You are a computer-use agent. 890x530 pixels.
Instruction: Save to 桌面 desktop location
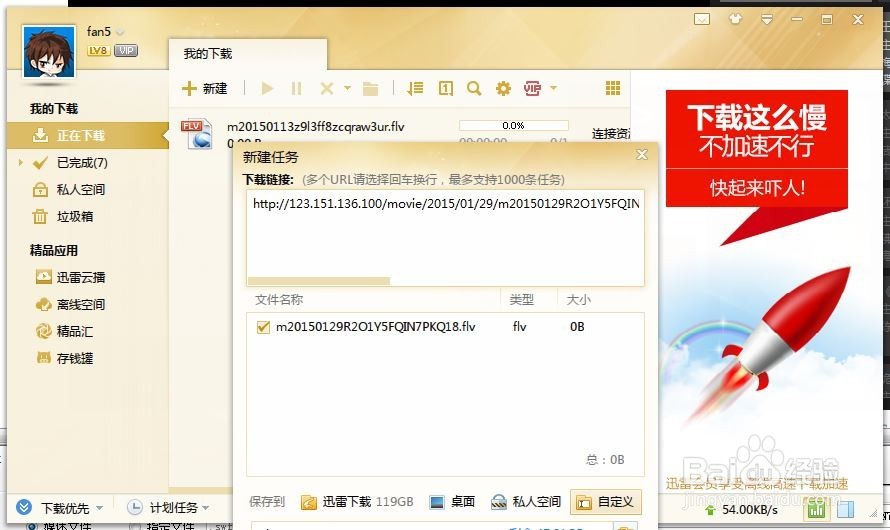[x=452, y=502]
